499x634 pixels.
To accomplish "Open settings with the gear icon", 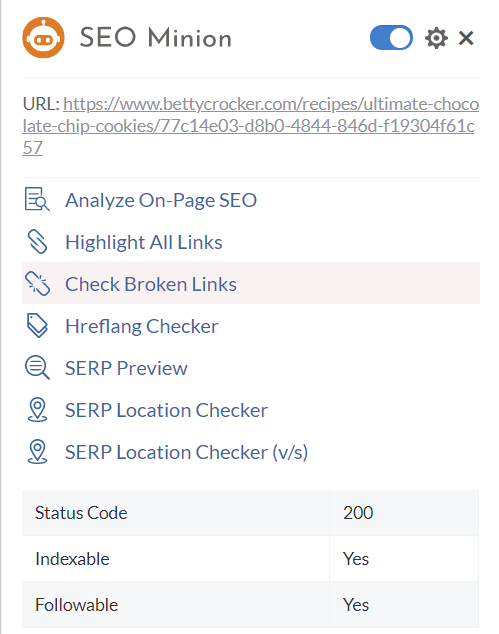I will pyautogui.click(x=436, y=38).
